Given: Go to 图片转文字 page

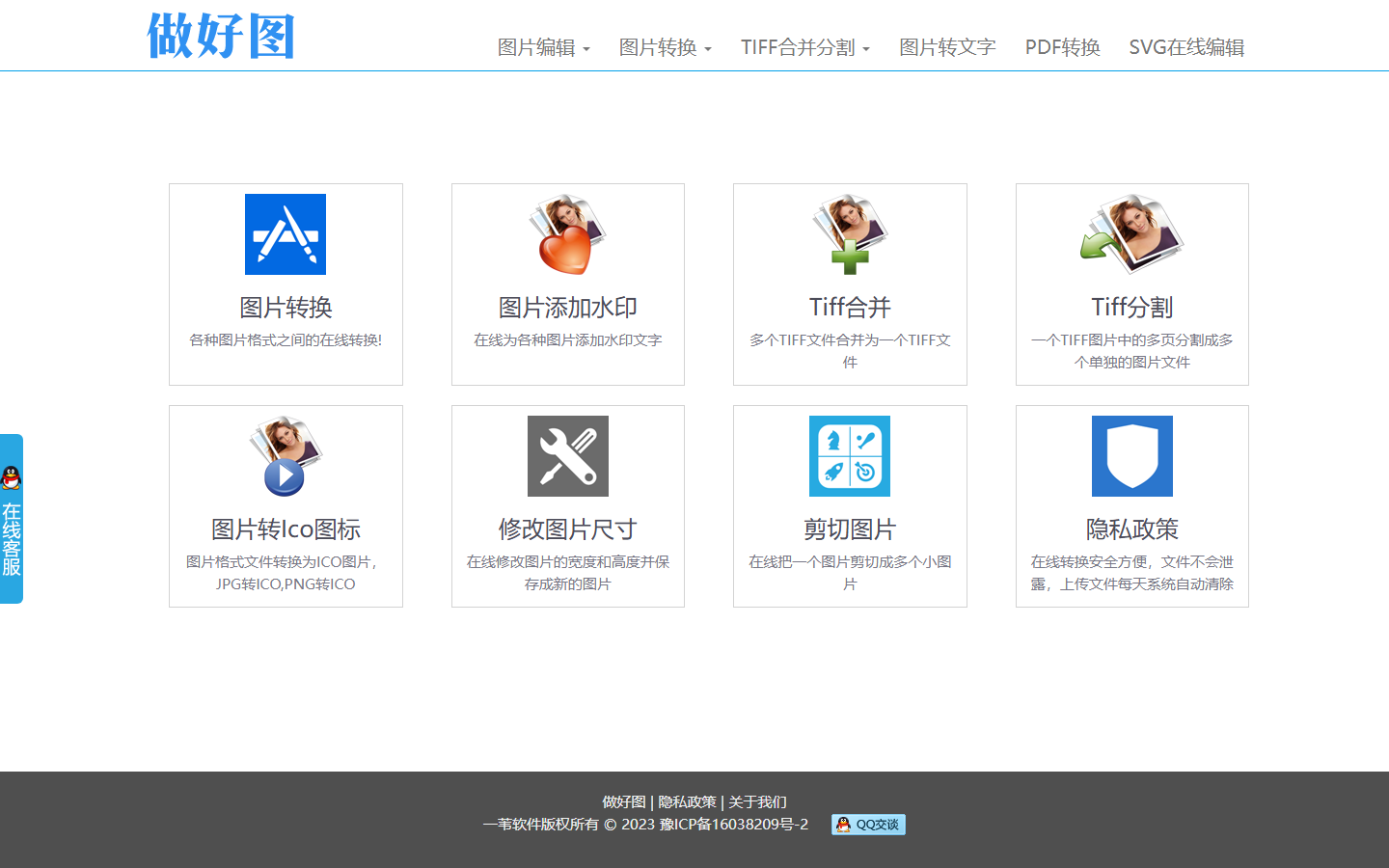Looking at the screenshot, I should coord(947,47).
